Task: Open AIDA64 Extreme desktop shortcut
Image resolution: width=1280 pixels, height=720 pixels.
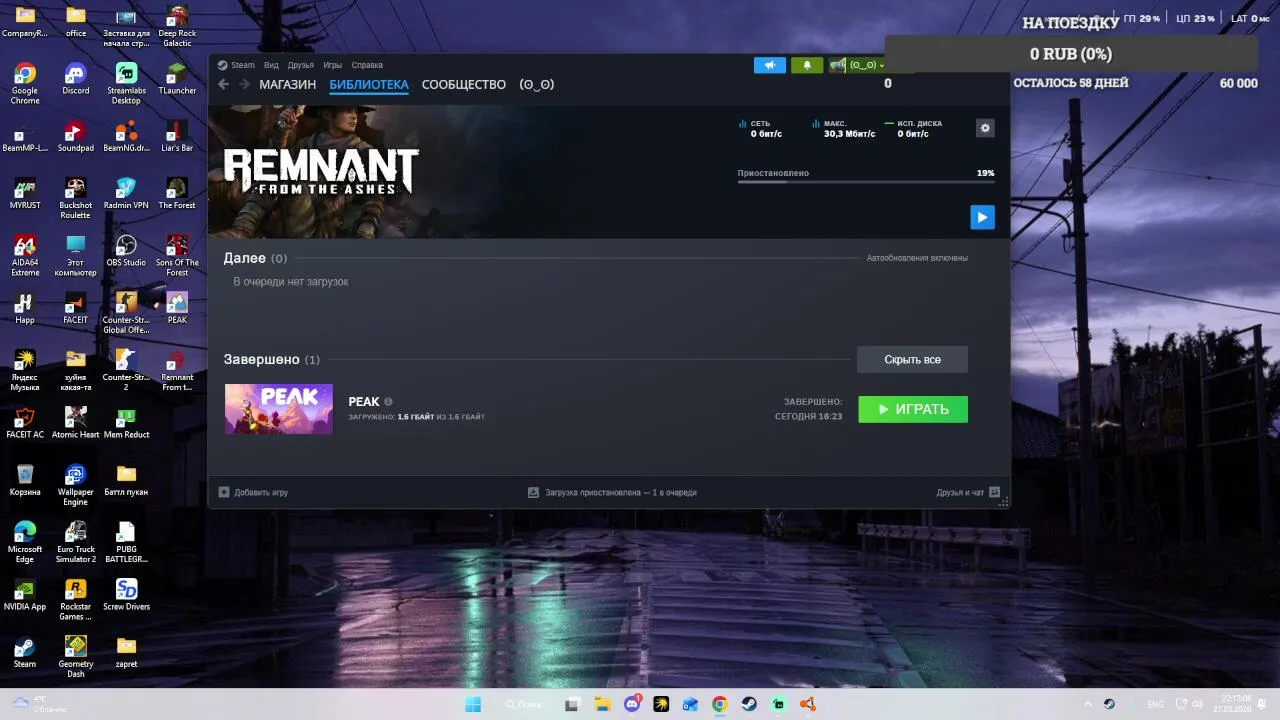Action: (x=25, y=256)
